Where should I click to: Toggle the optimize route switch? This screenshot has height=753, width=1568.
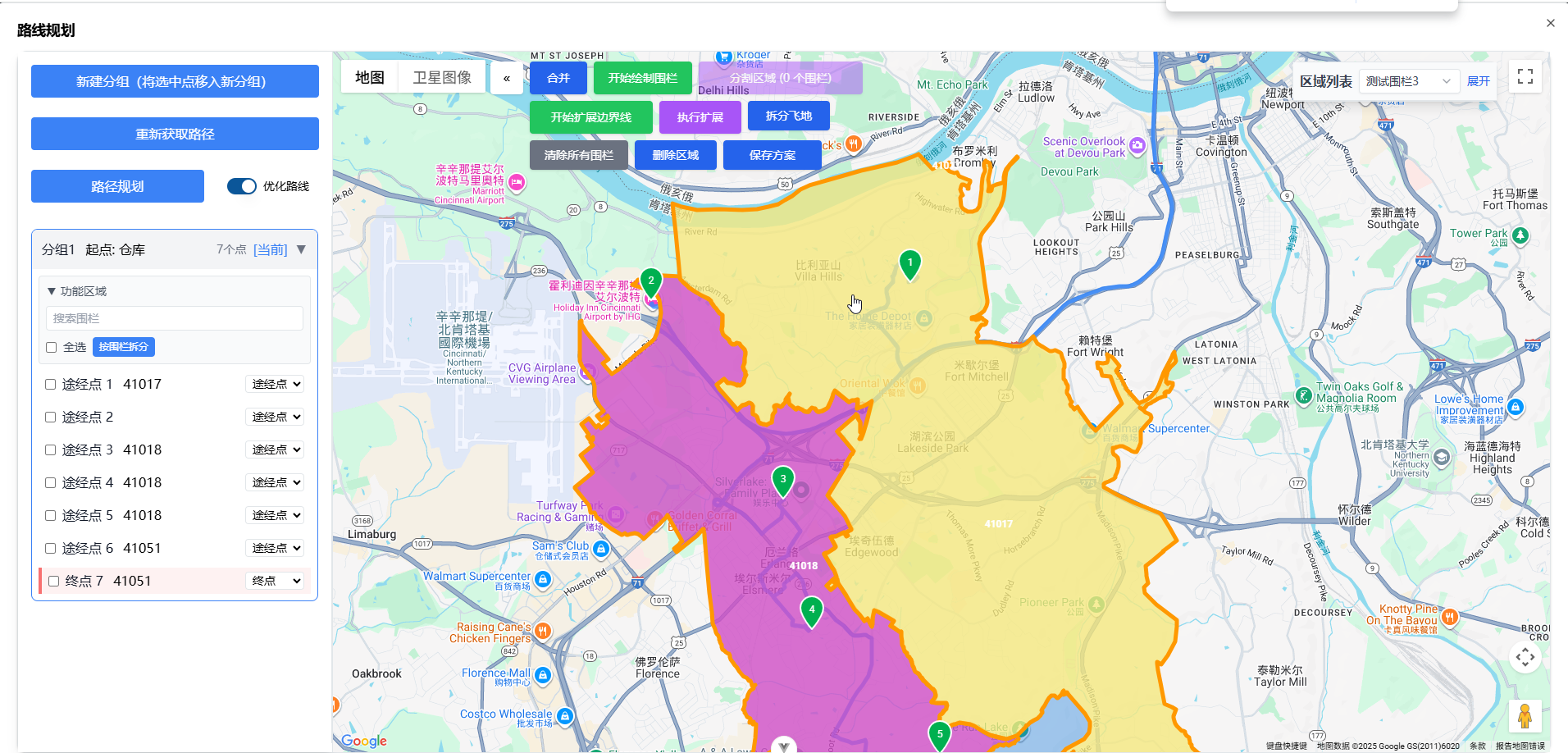point(242,186)
